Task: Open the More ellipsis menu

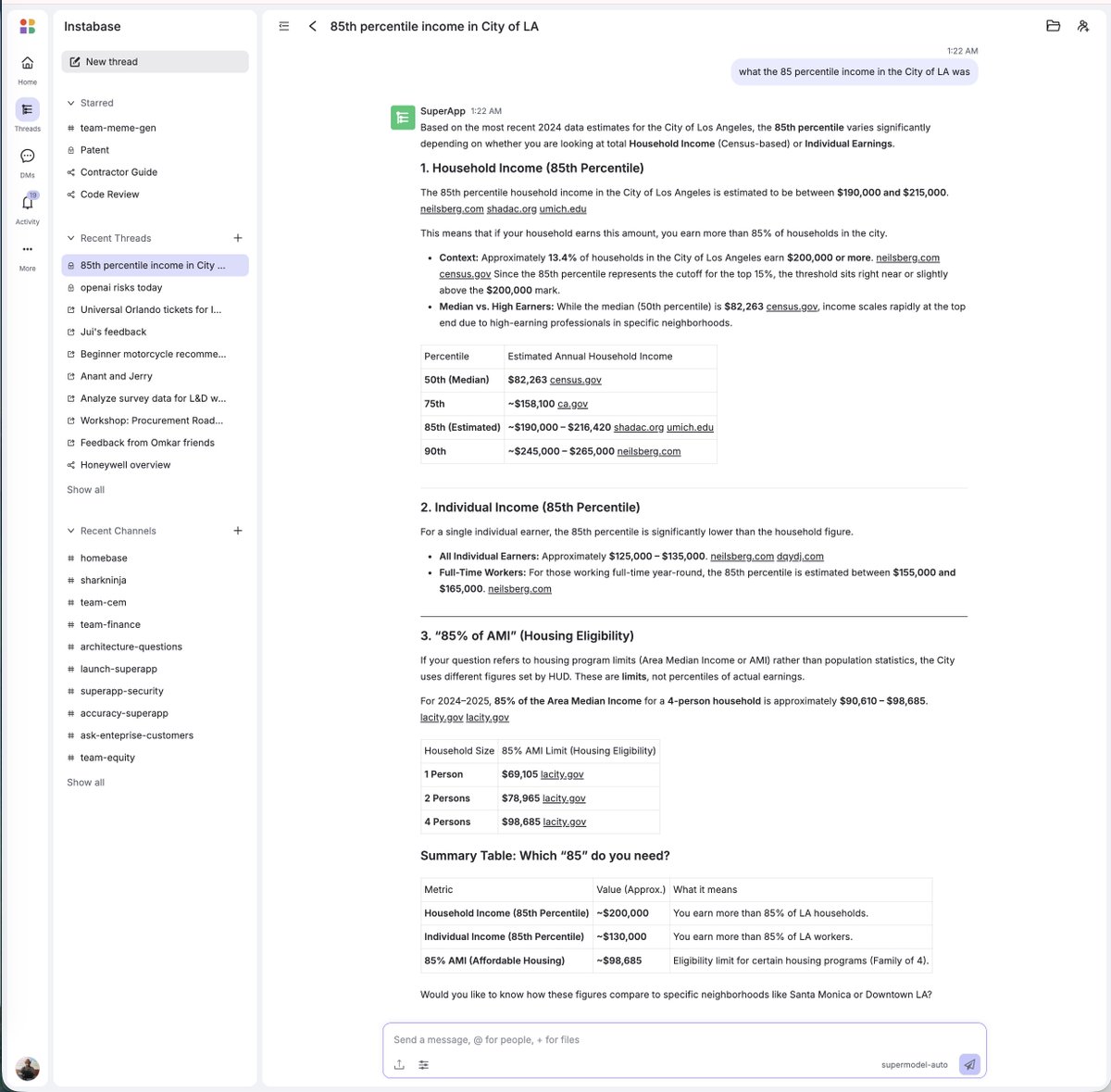Action: click(28, 255)
